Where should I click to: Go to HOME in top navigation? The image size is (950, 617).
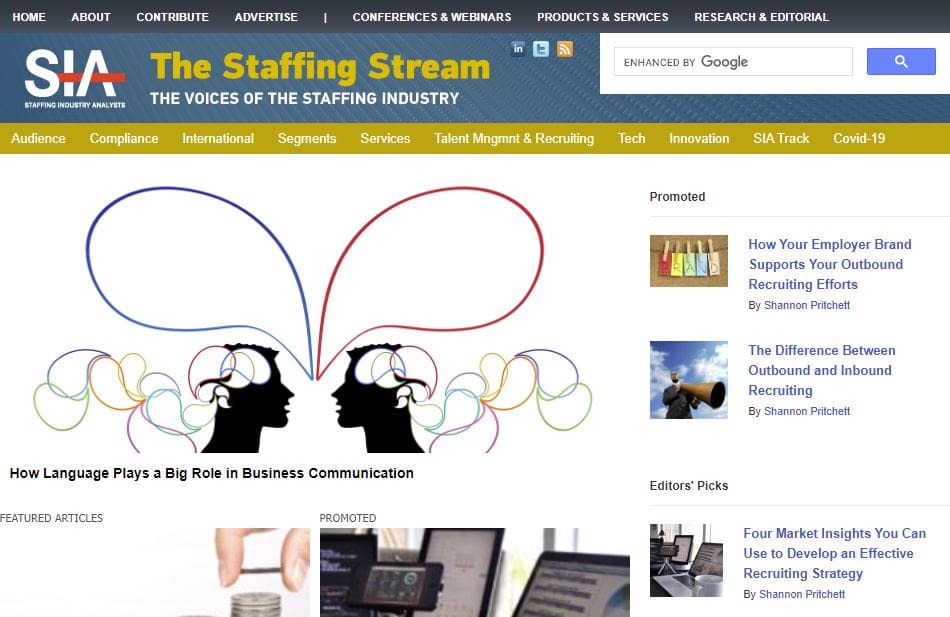point(29,17)
